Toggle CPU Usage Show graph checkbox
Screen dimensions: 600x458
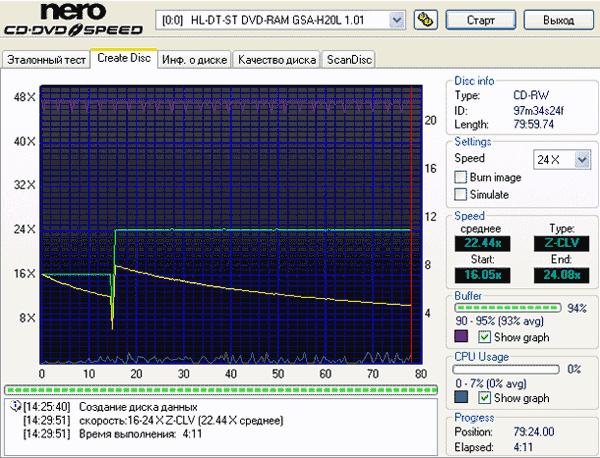coord(484,398)
